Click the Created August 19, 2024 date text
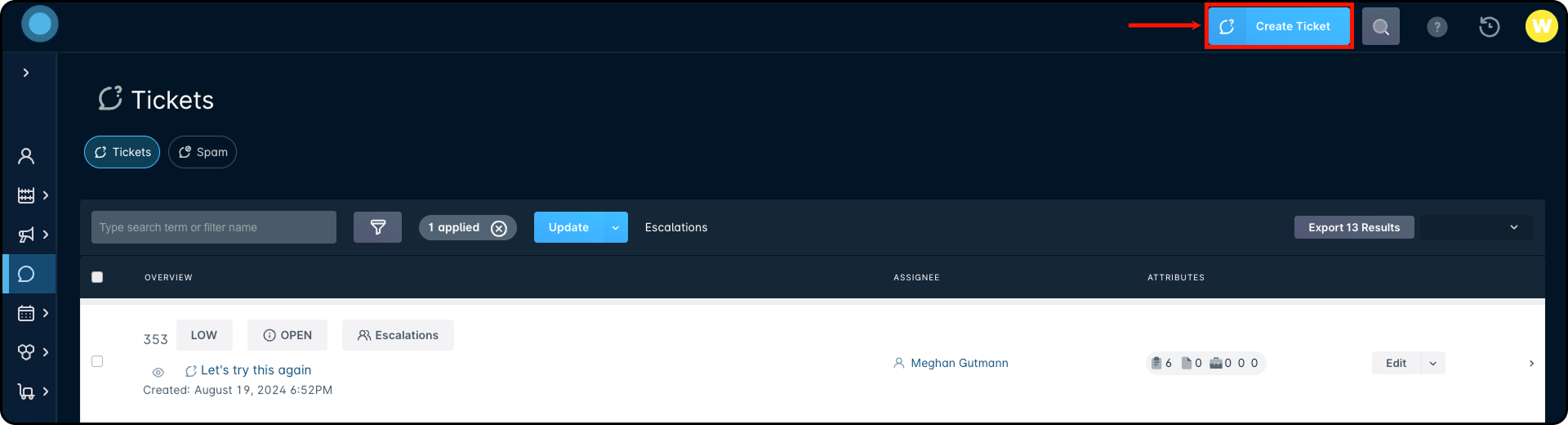 pos(238,390)
